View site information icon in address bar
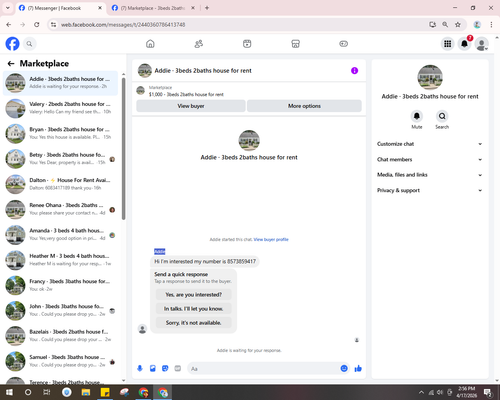 click(x=53, y=24)
